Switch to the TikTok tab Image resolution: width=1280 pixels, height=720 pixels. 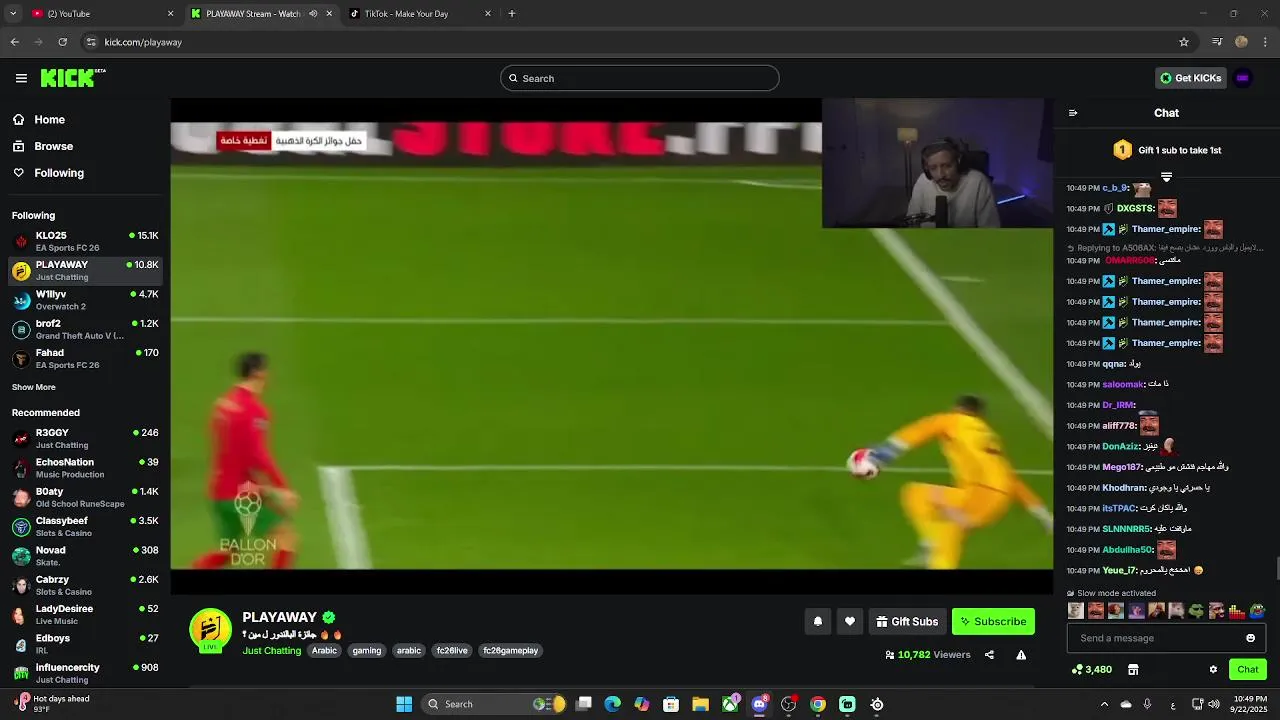[420, 13]
